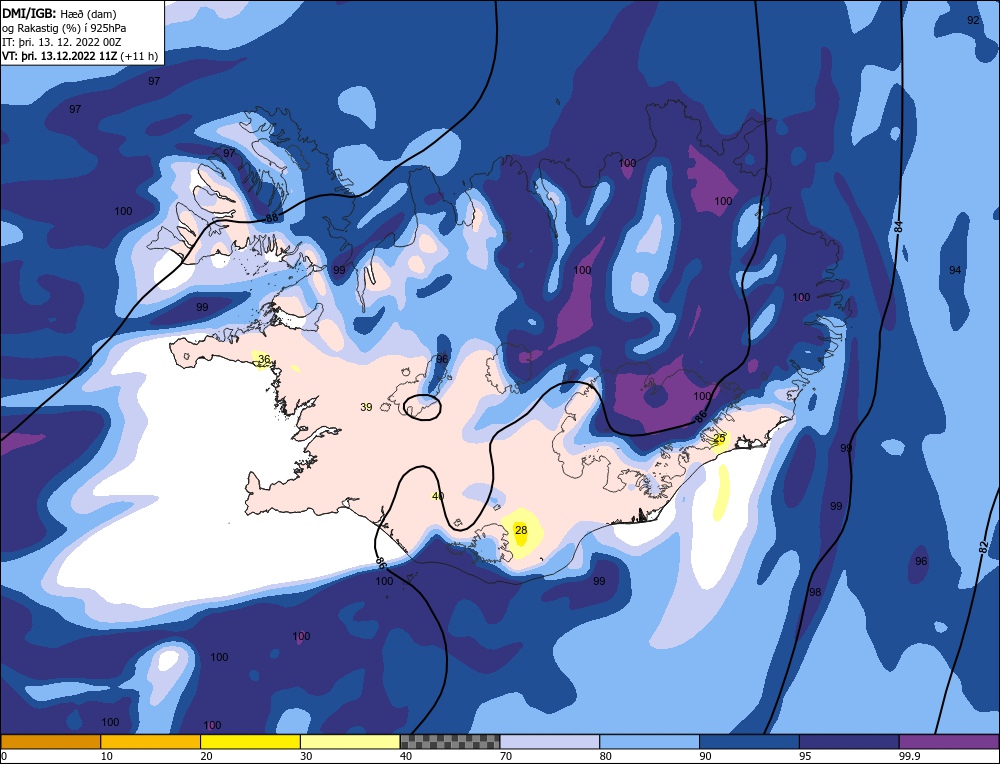
Task: Click the orange 10–20 legend swatch
Action: (151, 742)
